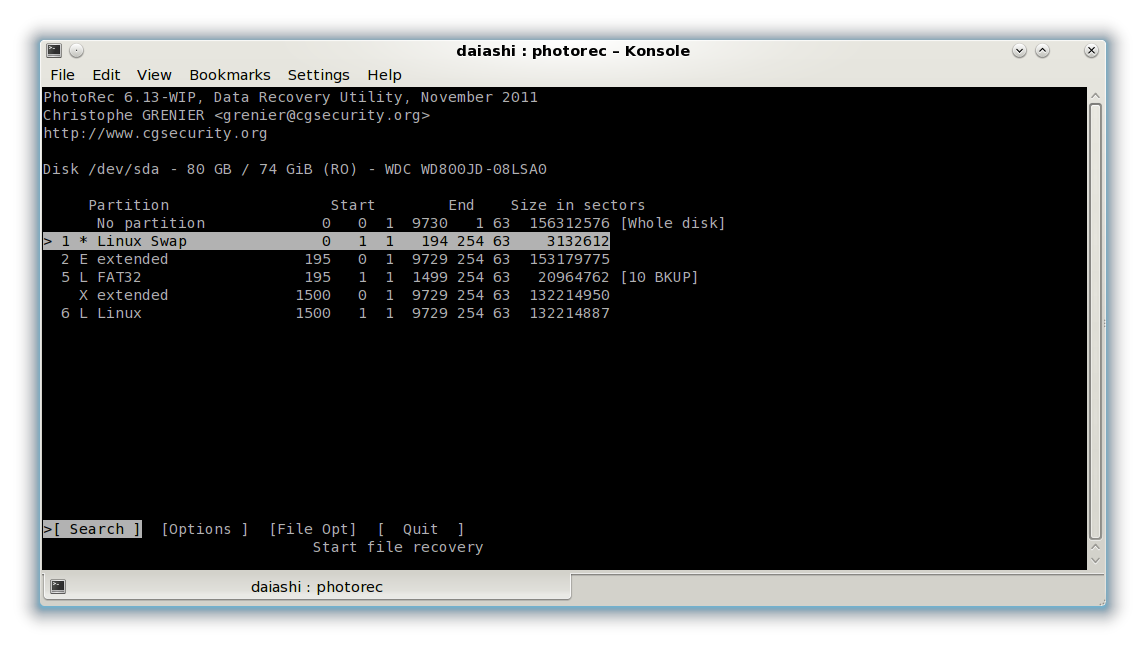Click the Disk /dev/sda line
Image resolution: width=1146 pixels, height=646 pixels.
(x=295, y=170)
